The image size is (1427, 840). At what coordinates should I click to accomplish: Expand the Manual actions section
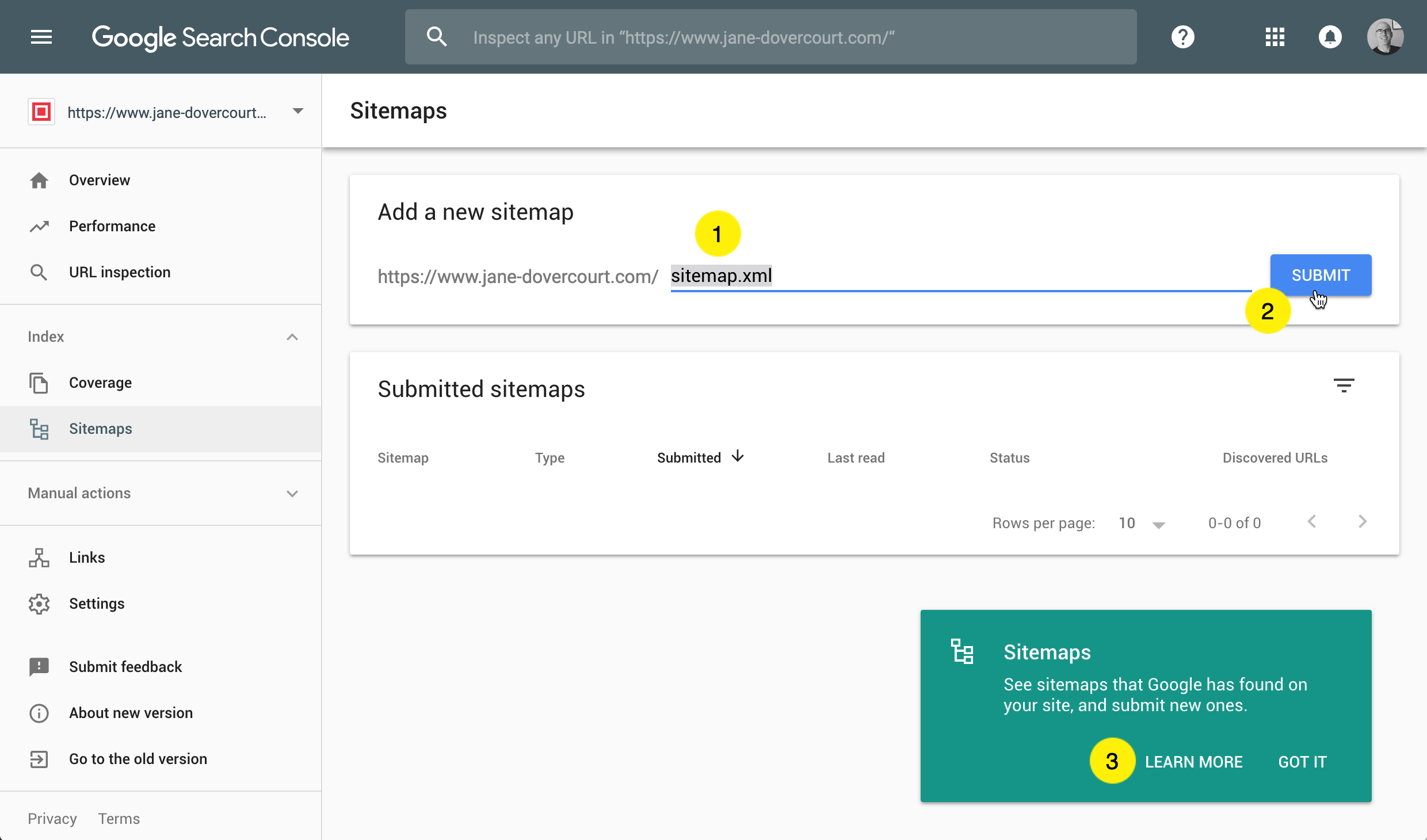(x=292, y=494)
